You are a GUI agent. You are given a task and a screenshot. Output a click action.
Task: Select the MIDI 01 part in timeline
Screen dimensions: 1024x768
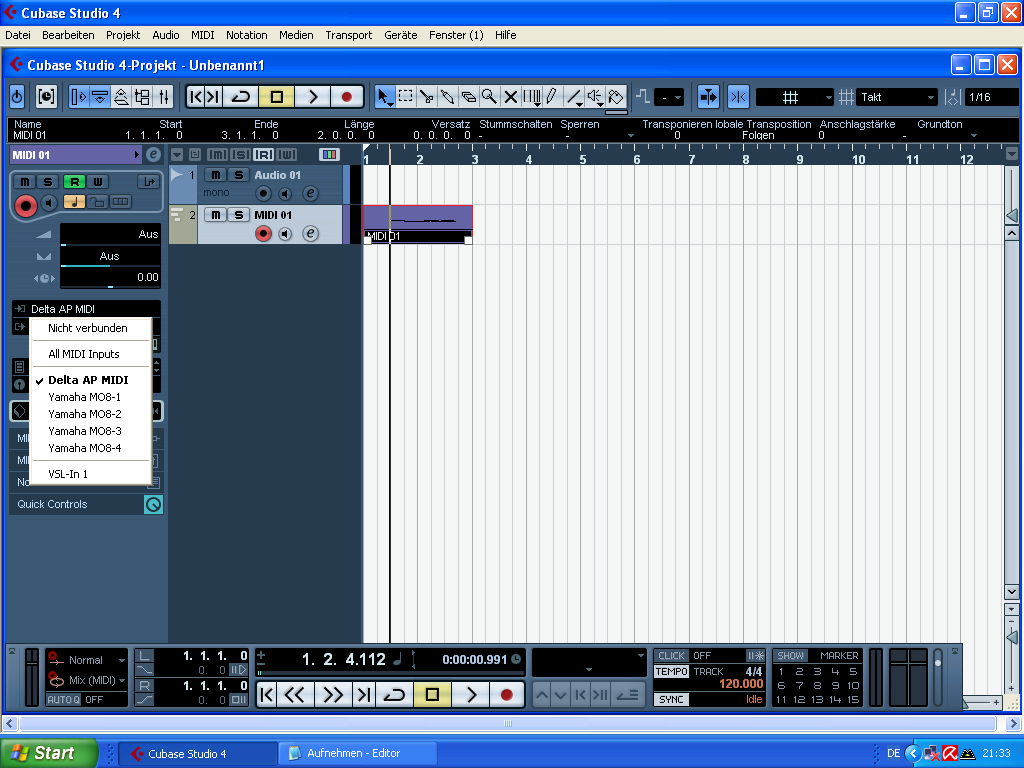point(418,224)
